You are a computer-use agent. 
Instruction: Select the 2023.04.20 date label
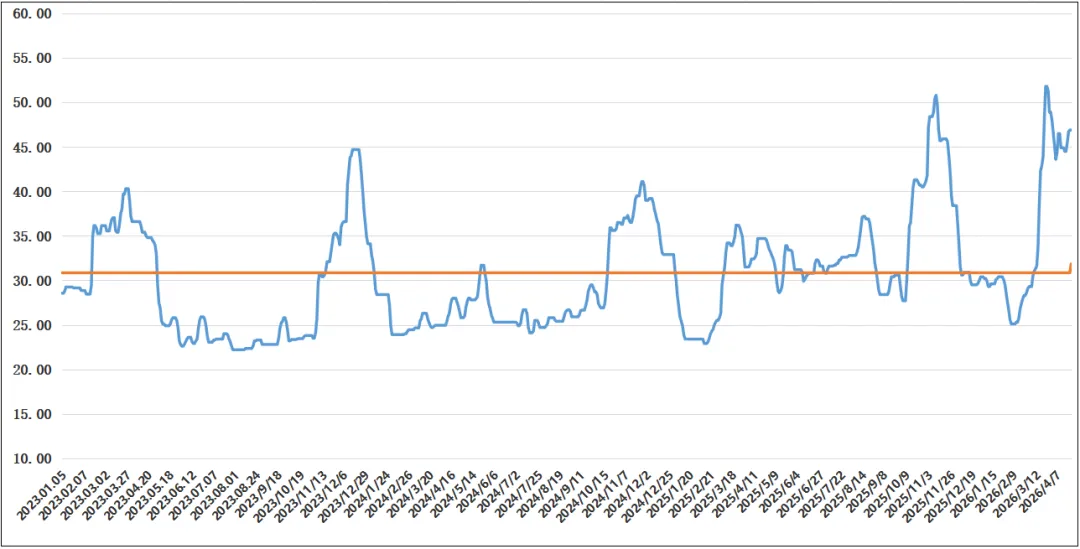click(126, 495)
